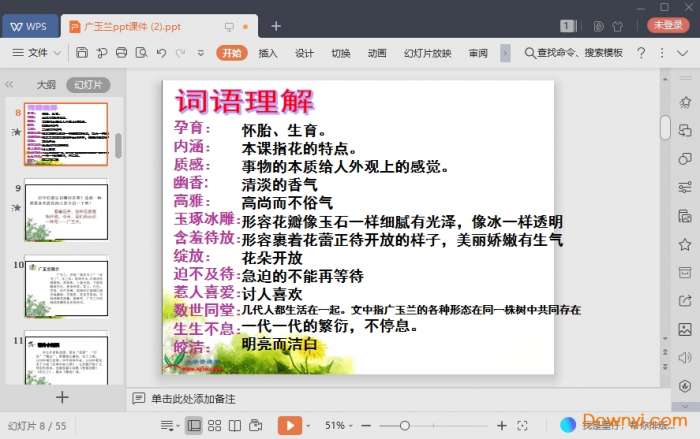Collapse the ribbon with chevron
Screen dimensions: 700x439
point(682,53)
